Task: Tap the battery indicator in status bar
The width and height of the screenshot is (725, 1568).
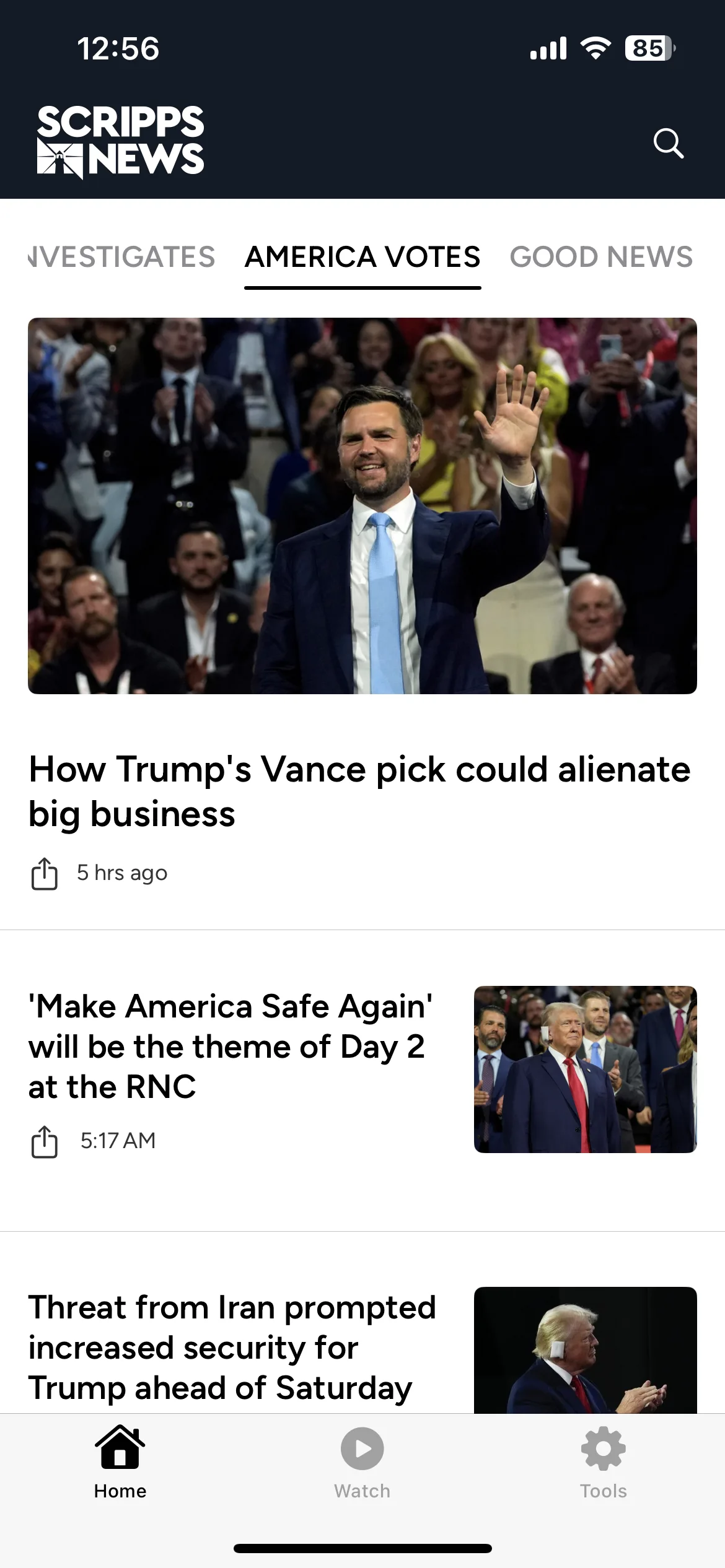Action: click(x=649, y=48)
